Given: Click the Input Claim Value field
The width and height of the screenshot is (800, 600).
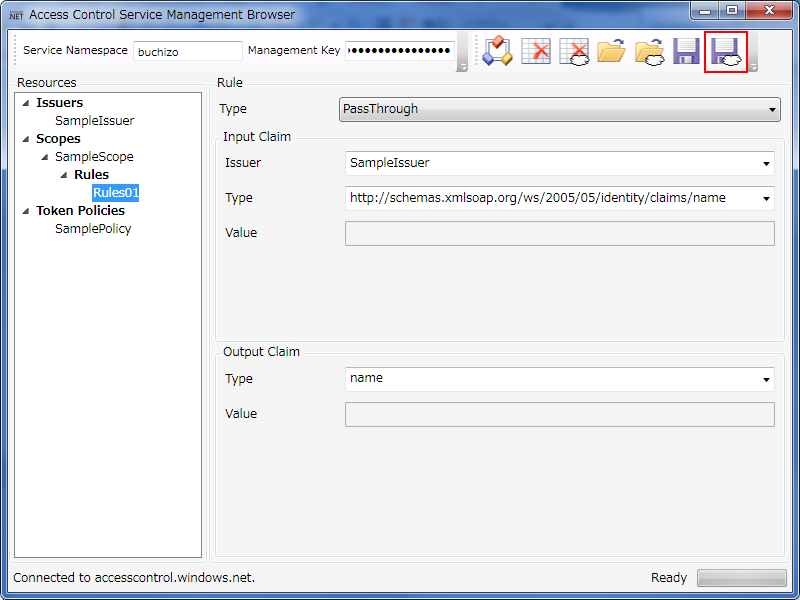Looking at the screenshot, I should tap(560, 233).
